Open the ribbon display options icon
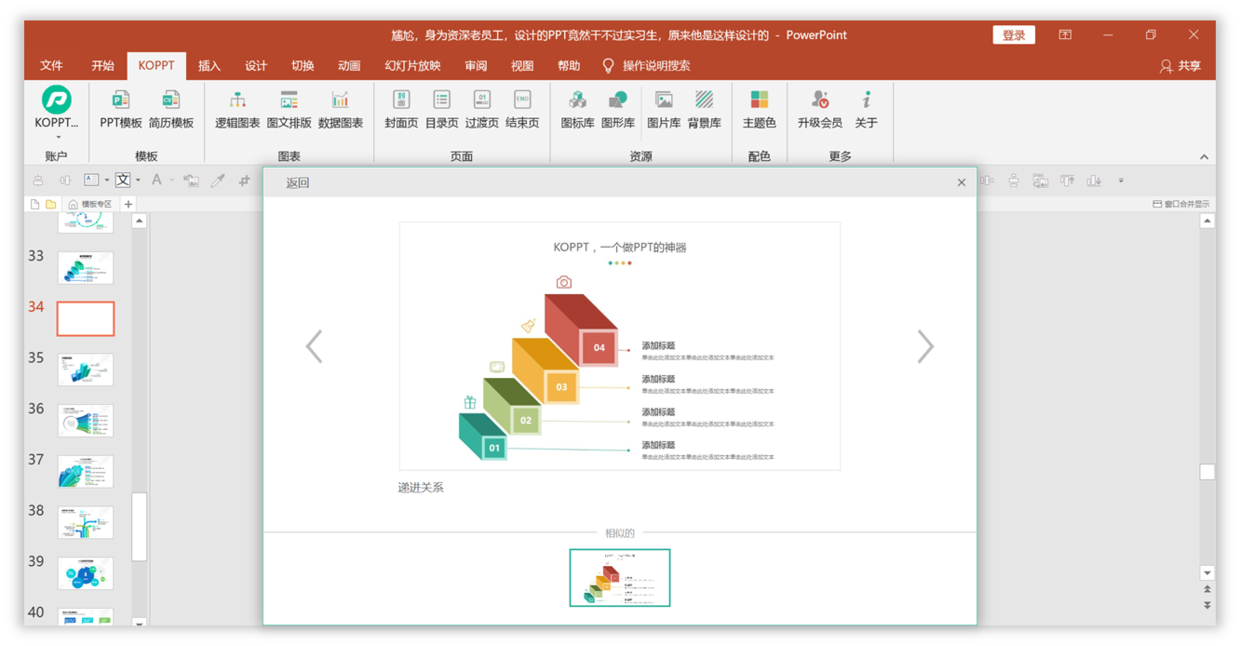Screen dimensions: 1240x646 (x=1065, y=35)
